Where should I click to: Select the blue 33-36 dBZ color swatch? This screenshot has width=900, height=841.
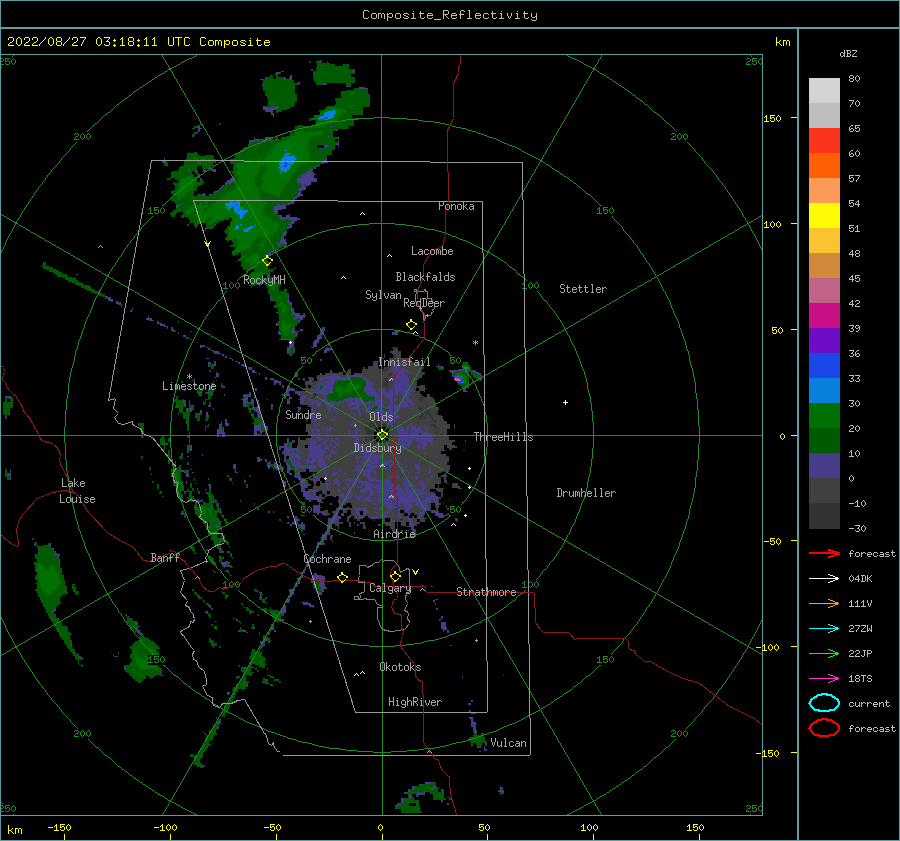tap(824, 366)
